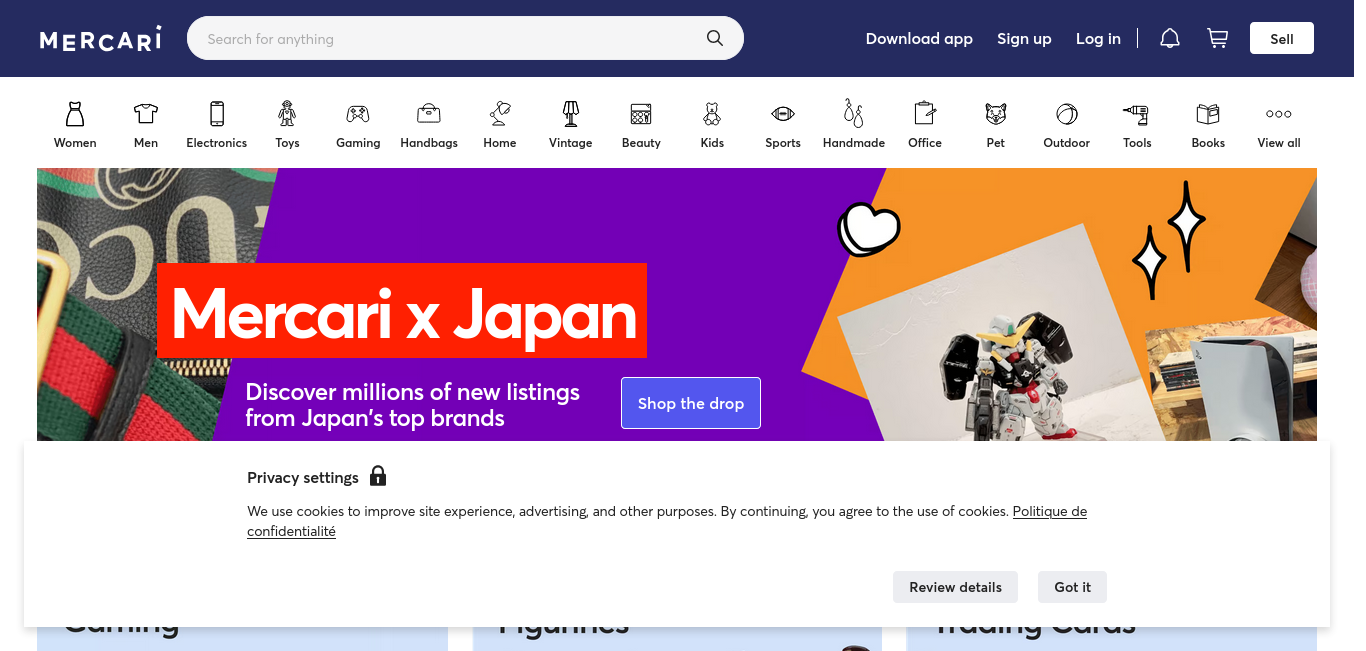Select the Electronics phone icon

(217, 113)
